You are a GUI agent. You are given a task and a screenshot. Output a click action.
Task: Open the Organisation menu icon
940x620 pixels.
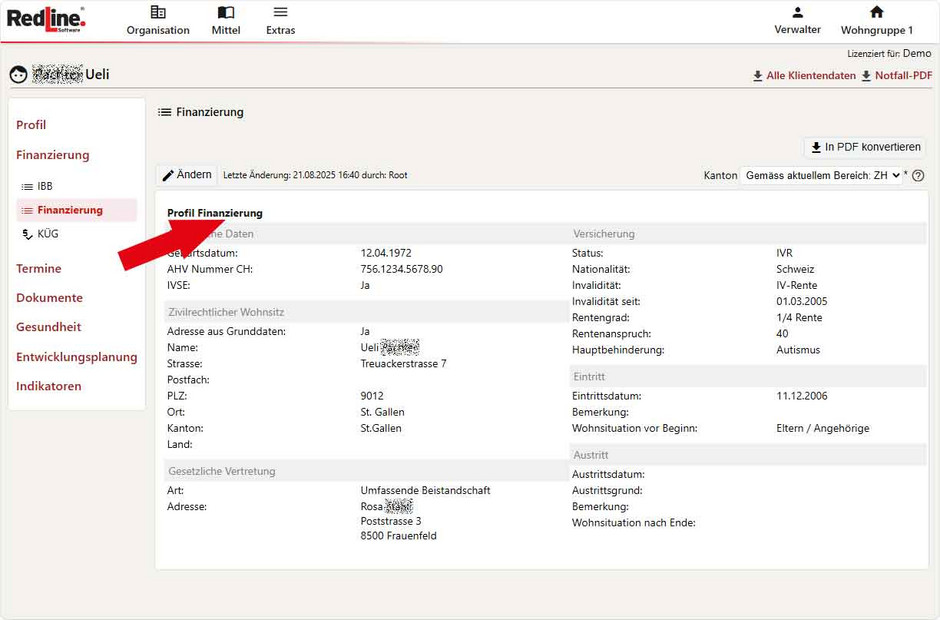click(x=158, y=13)
